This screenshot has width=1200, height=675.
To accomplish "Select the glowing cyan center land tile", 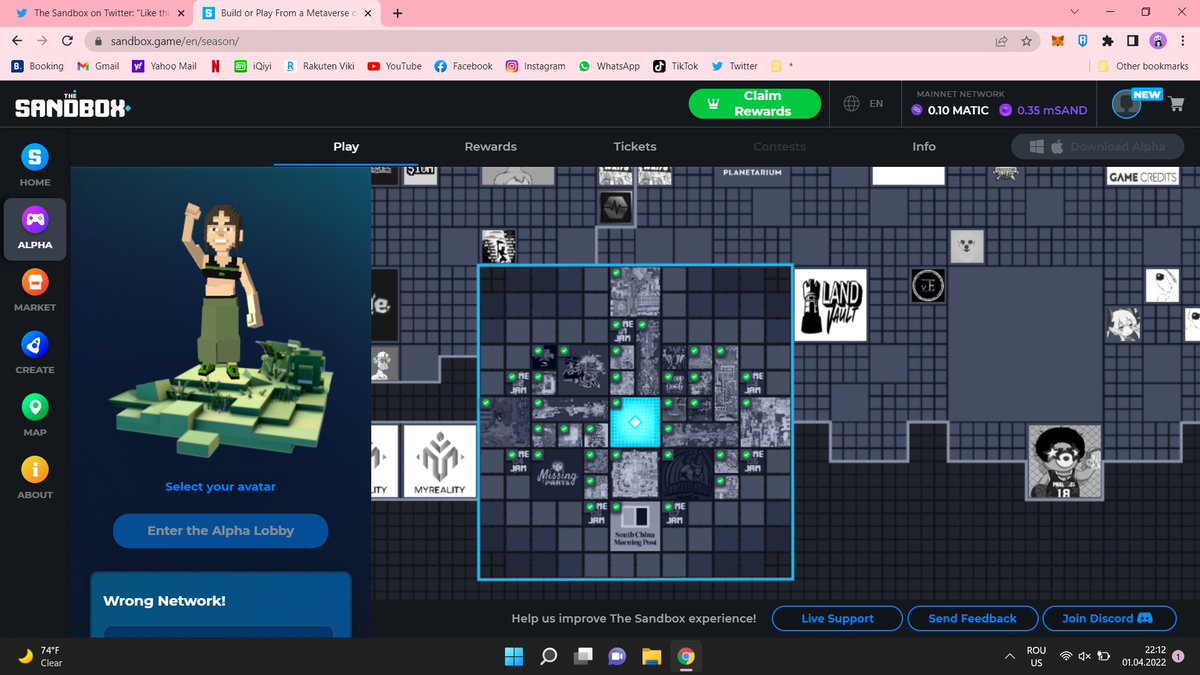I will (x=635, y=422).
